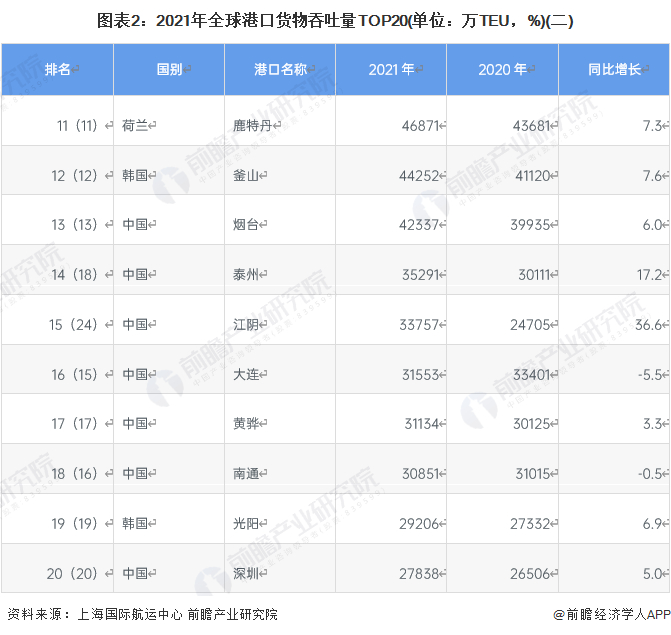Click the 同比增长 column header
The image size is (671, 635).
tap(614, 69)
